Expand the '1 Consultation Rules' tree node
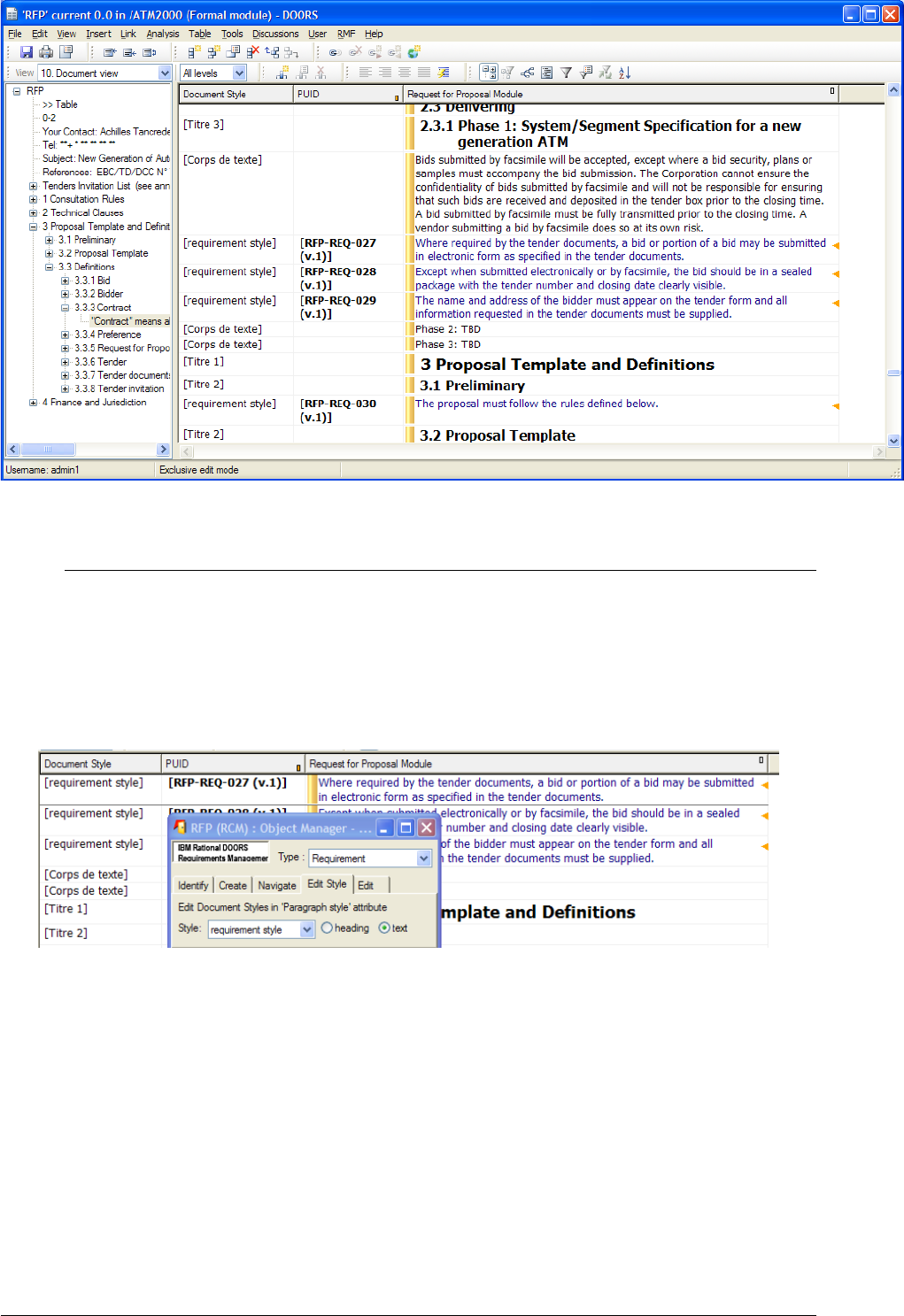 coord(33,199)
